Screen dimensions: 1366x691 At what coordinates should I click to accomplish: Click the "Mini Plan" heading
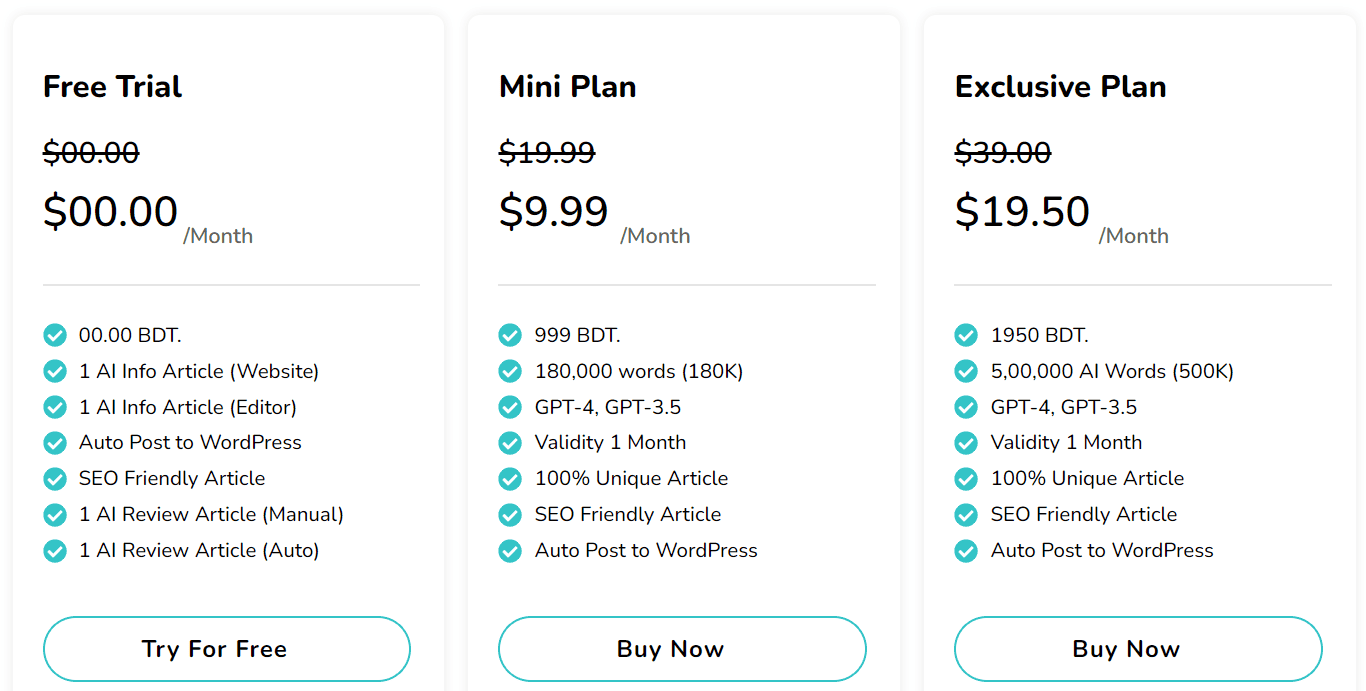tap(567, 87)
